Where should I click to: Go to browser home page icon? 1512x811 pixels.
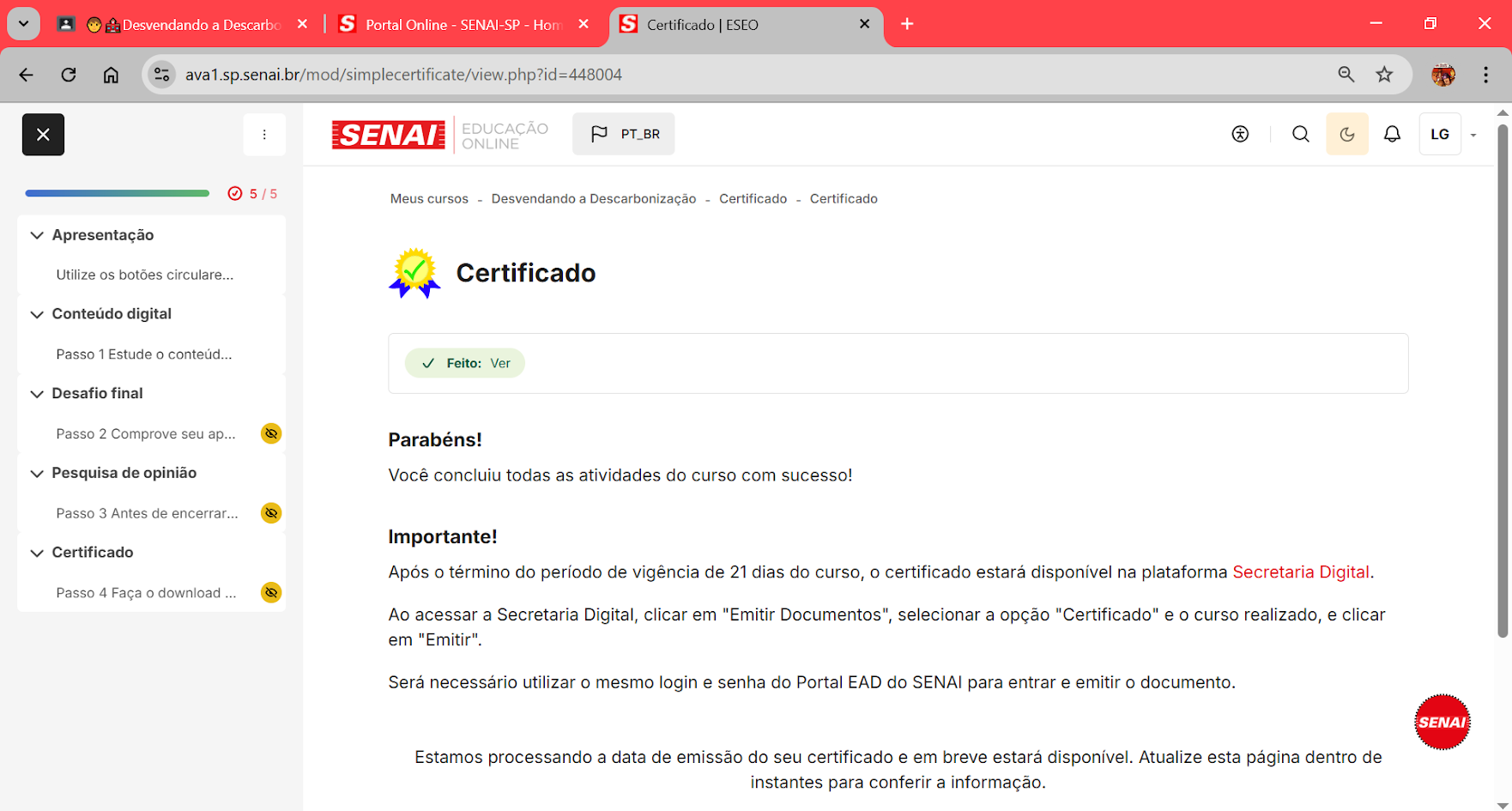pos(111,75)
